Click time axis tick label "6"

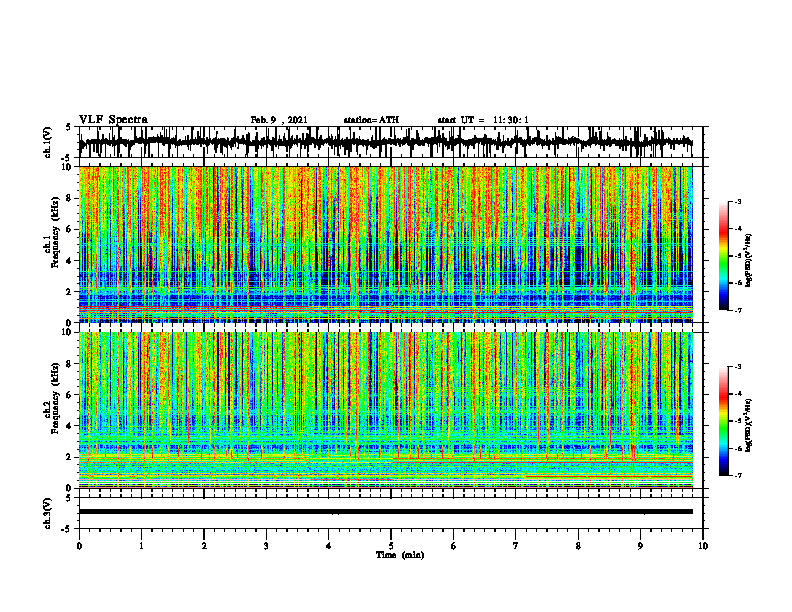pos(454,546)
